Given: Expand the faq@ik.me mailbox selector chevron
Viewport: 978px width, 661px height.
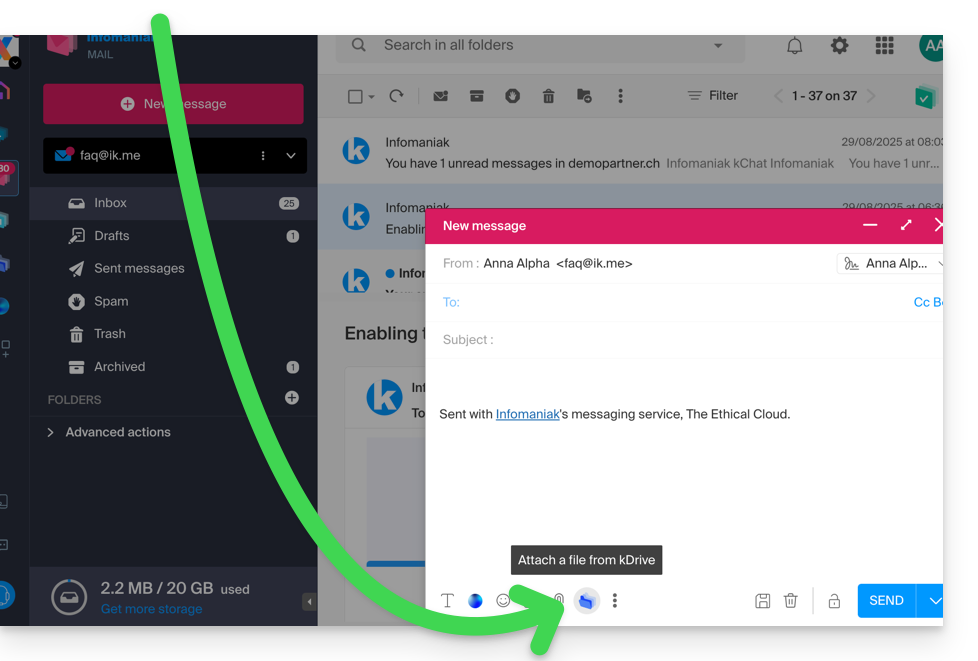Looking at the screenshot, I should (x=291, y=155).
